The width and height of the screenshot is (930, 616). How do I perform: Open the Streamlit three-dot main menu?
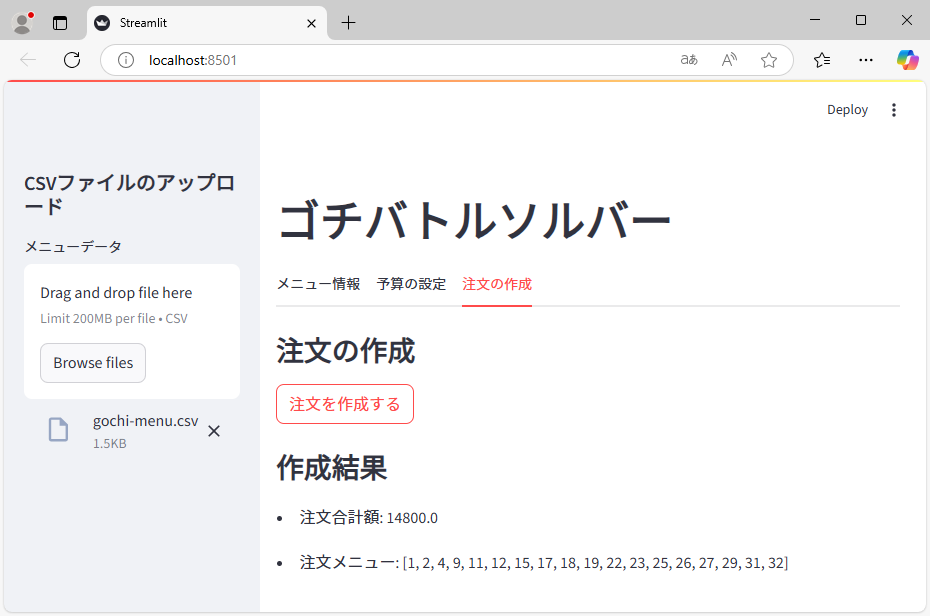pos(894,110)
